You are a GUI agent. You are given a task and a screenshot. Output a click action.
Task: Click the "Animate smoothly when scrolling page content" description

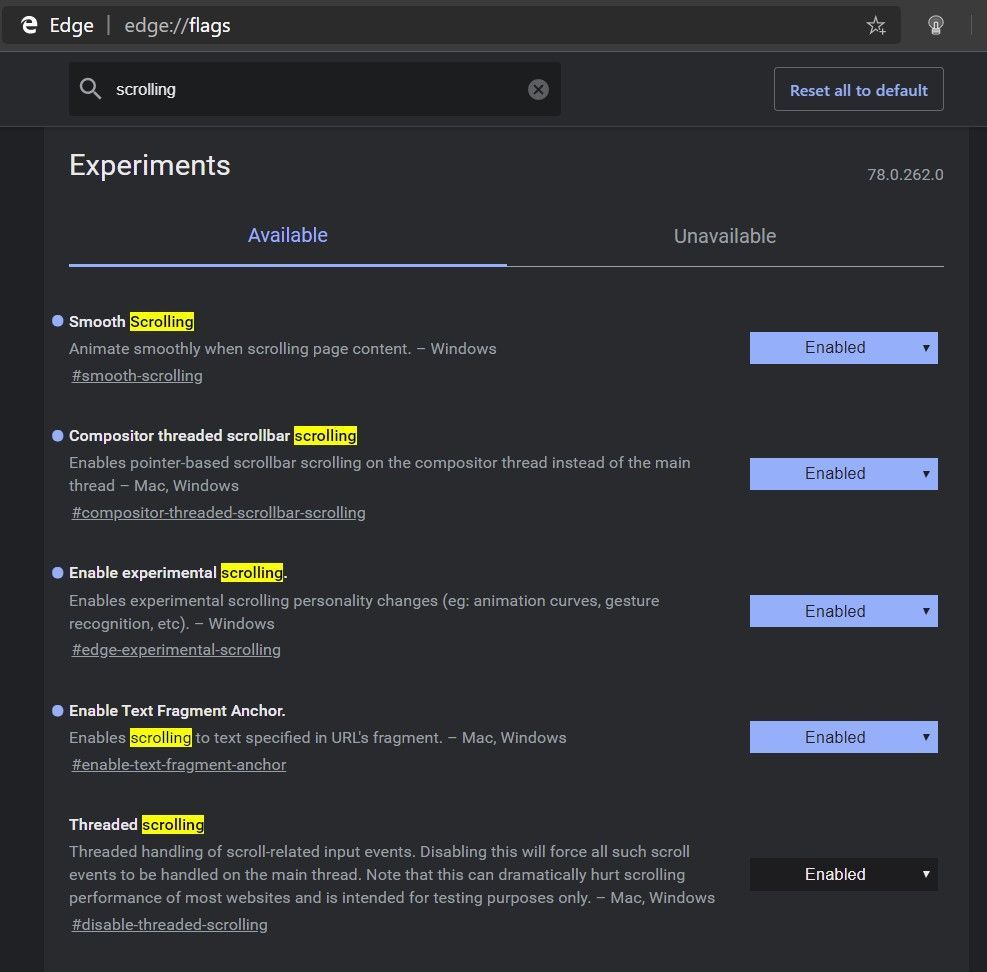coord(283,349)
